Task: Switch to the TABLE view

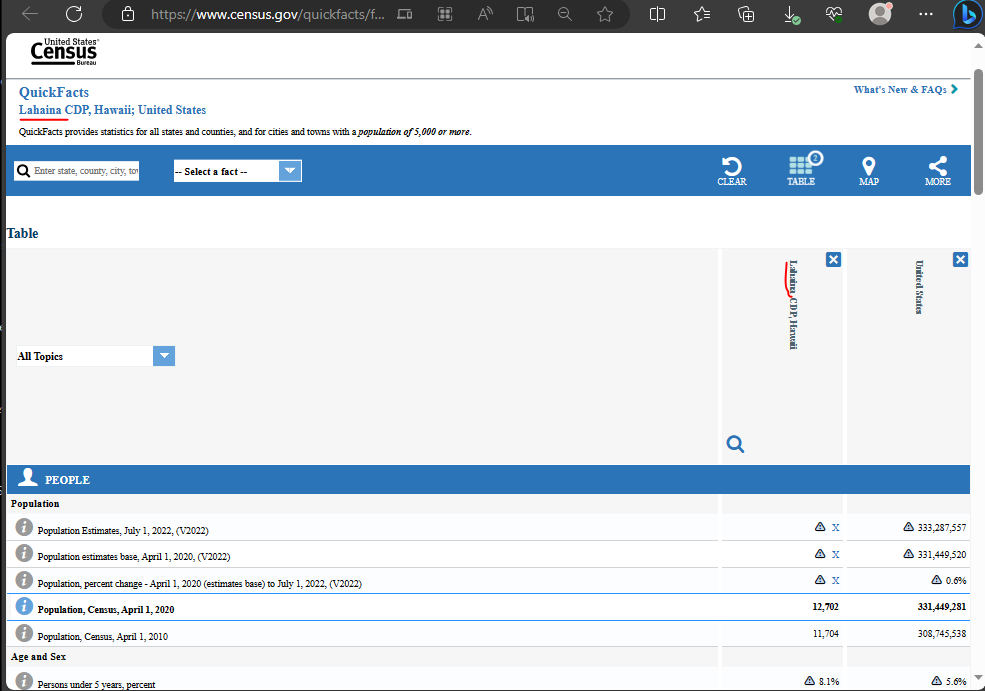Action: click(x=802, y=170)
